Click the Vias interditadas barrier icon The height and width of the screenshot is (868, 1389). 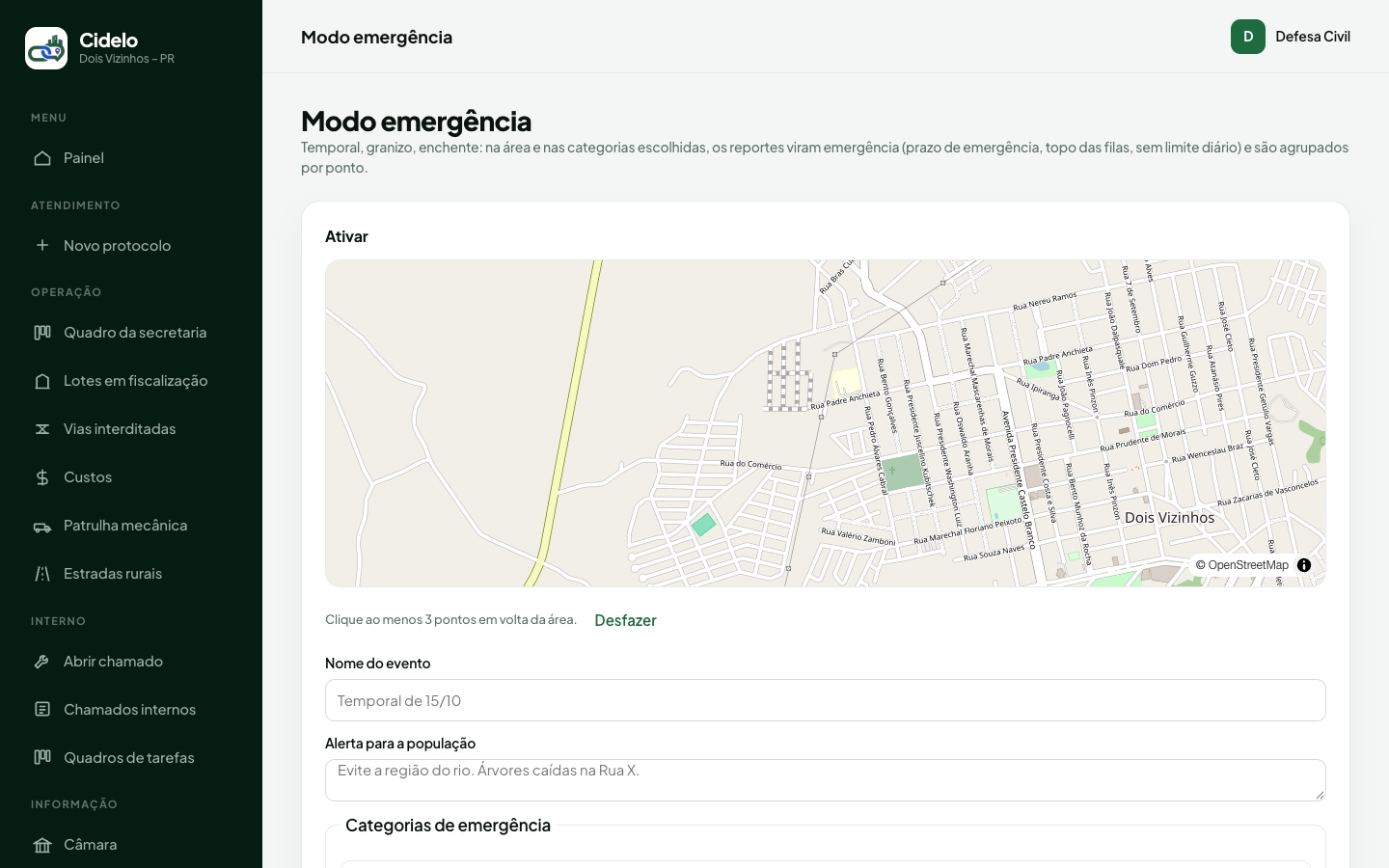coord(42,429)
